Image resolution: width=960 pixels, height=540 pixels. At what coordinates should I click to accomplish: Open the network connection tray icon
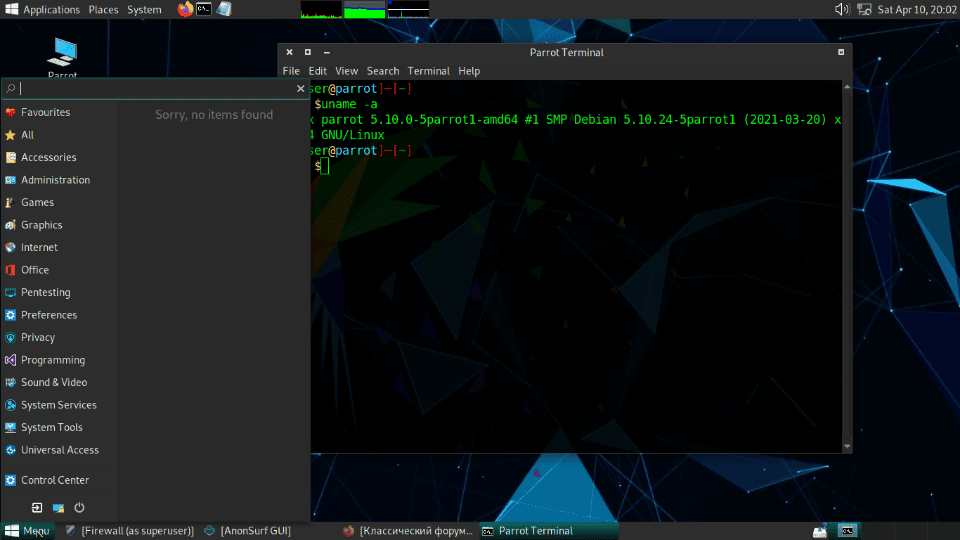(x=864, y=9)
